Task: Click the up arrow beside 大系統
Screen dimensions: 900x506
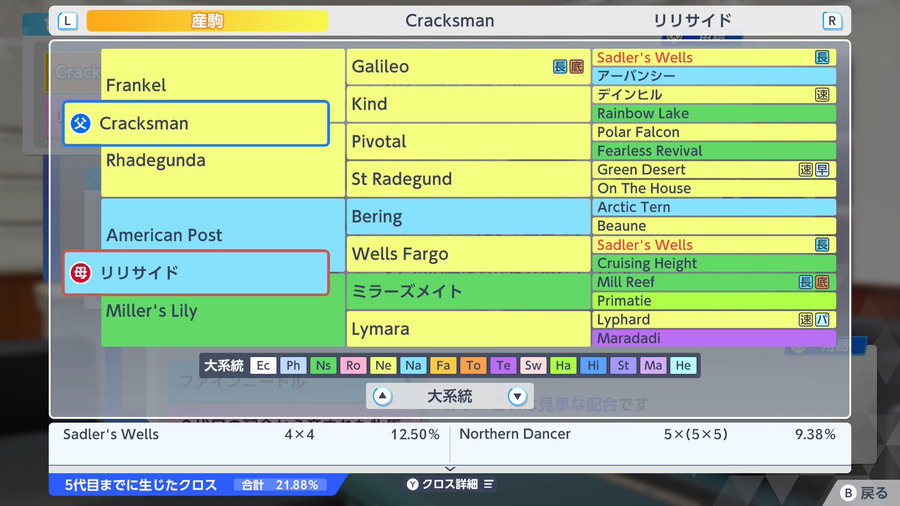Action: pos(382,396)
